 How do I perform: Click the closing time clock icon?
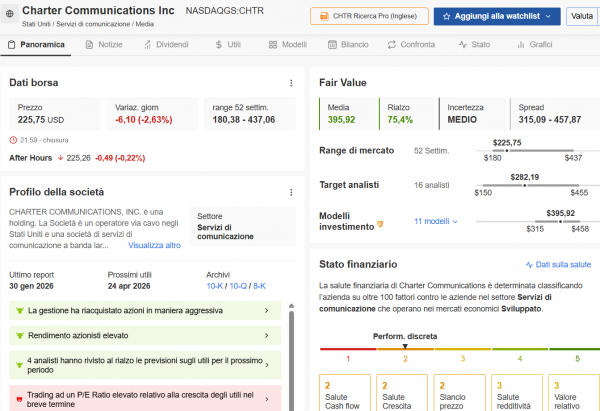(13, 139)
